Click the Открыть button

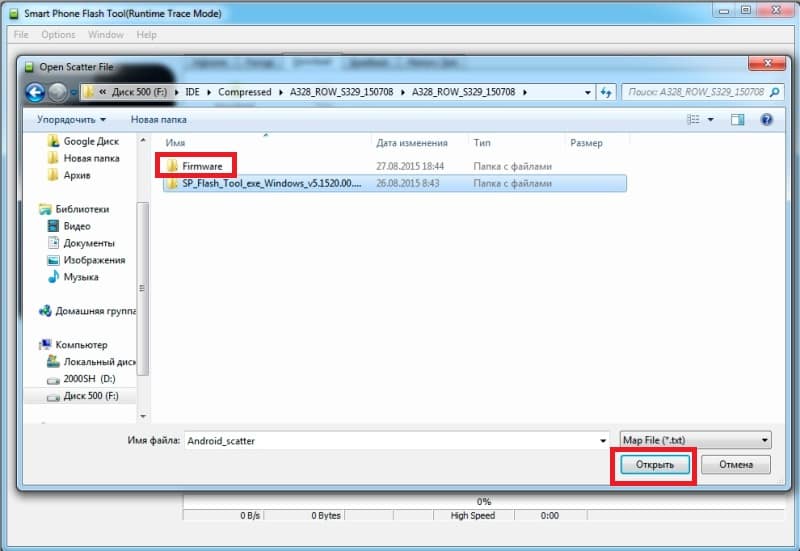(x=655, y=465)
